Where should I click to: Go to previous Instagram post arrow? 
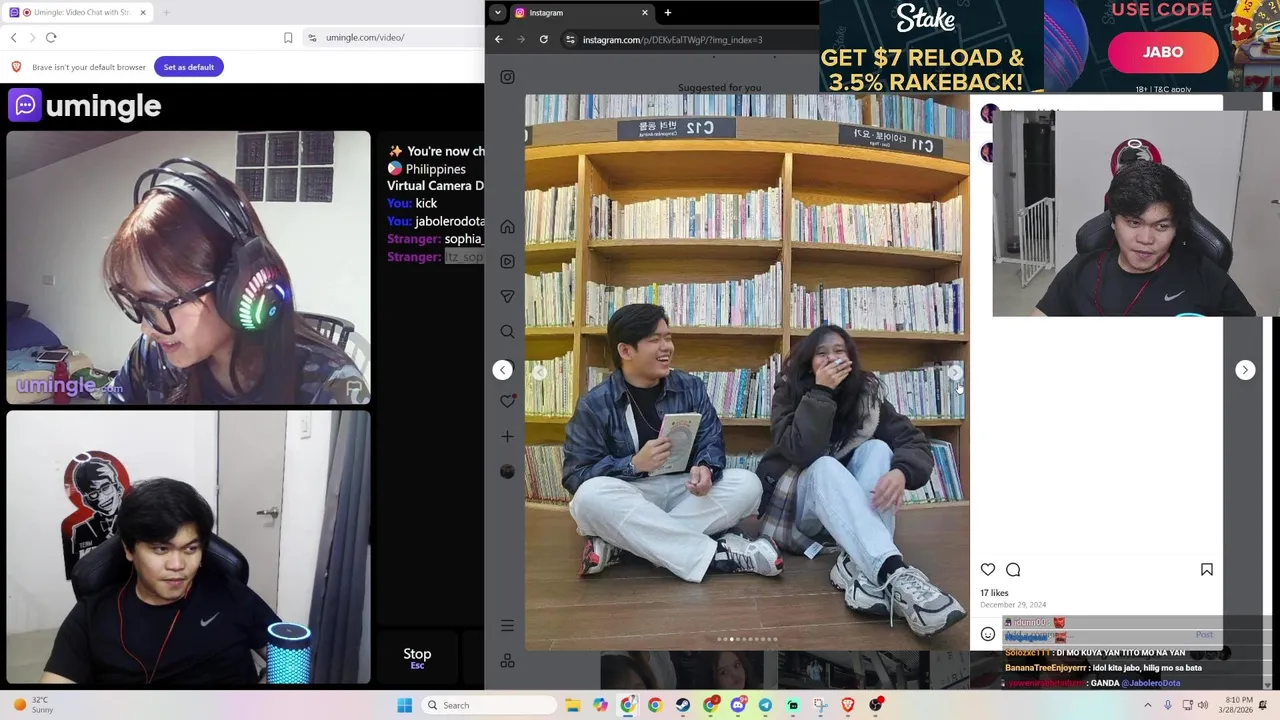coord(503,370)
